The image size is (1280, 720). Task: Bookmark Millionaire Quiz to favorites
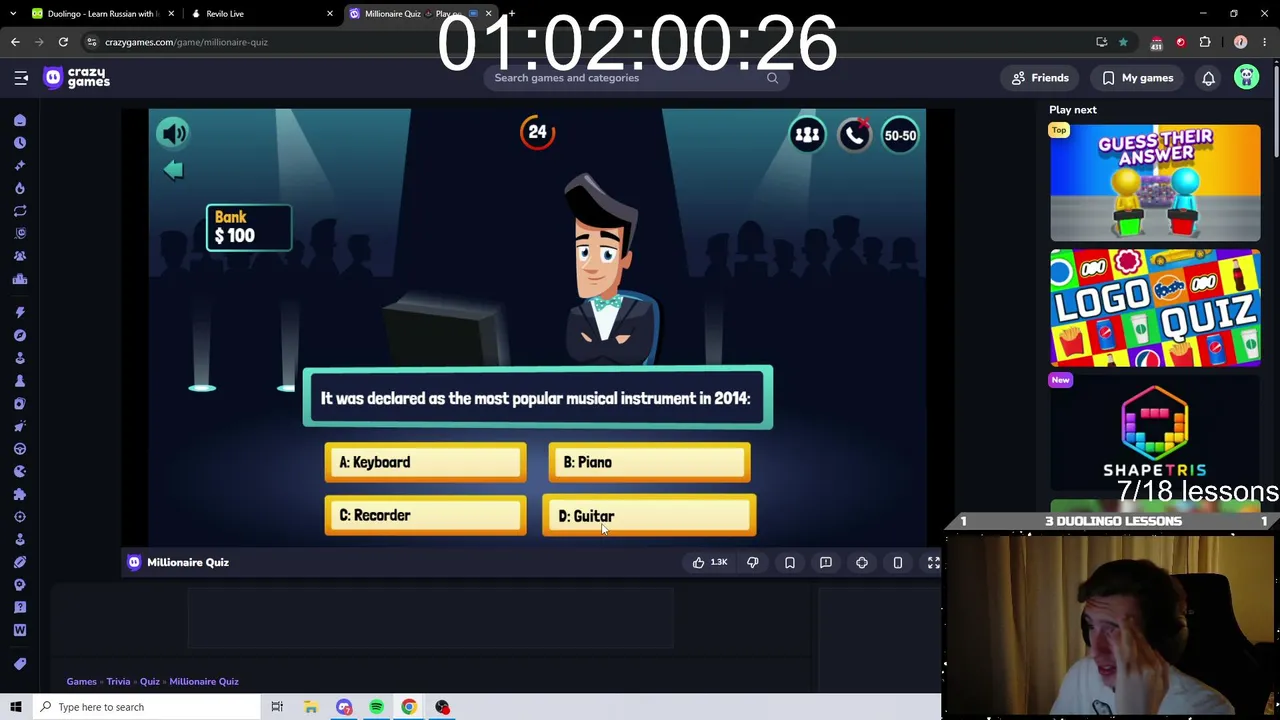point(789,562)
